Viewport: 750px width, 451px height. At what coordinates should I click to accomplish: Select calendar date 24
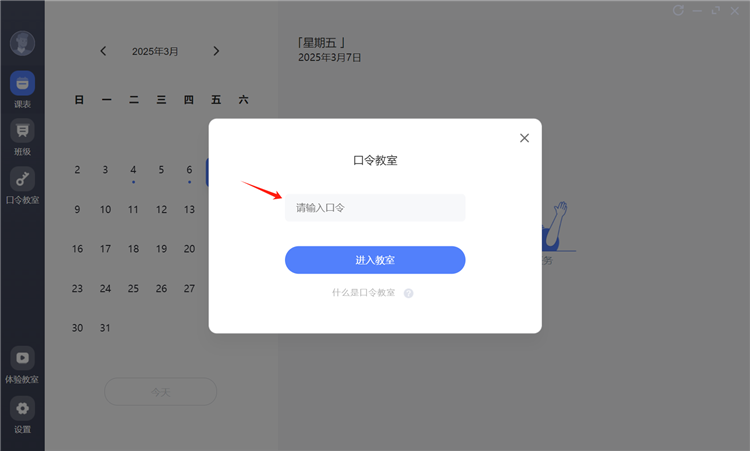[x=105, y=289]
